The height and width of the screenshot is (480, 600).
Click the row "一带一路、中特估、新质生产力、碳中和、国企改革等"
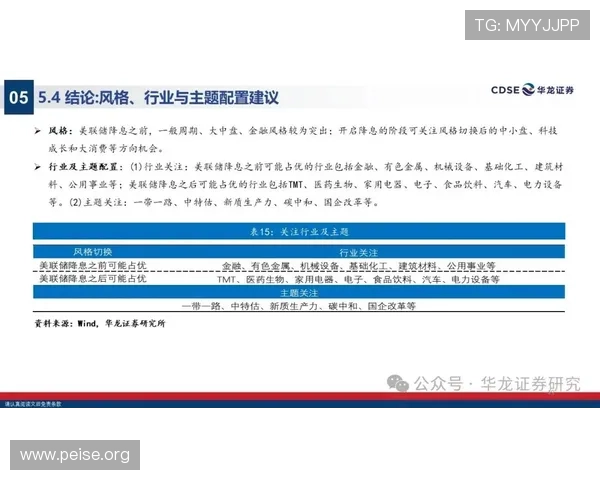(x=299, y=306)
